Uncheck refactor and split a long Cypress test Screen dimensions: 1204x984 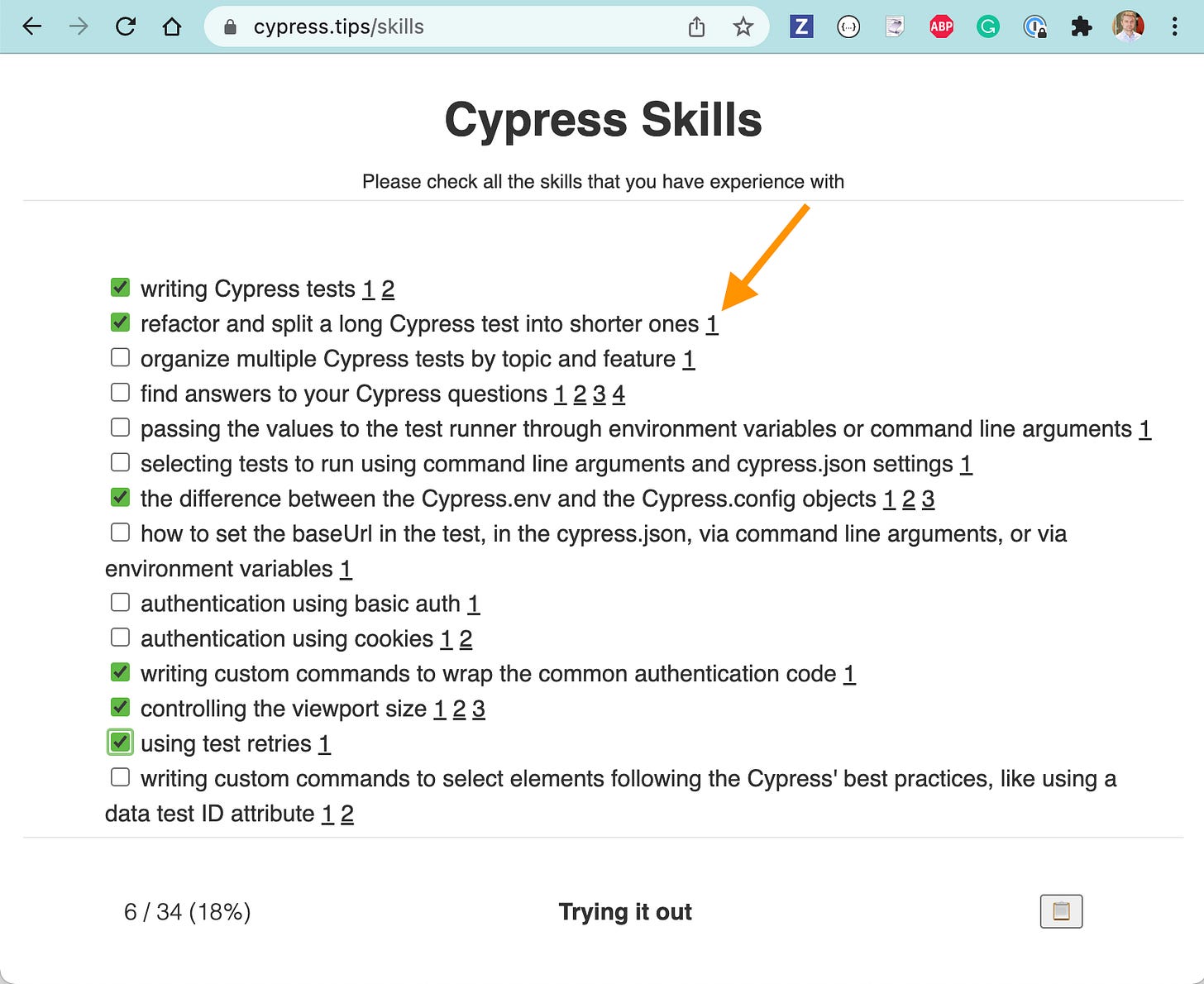click(x=120, y=322)
